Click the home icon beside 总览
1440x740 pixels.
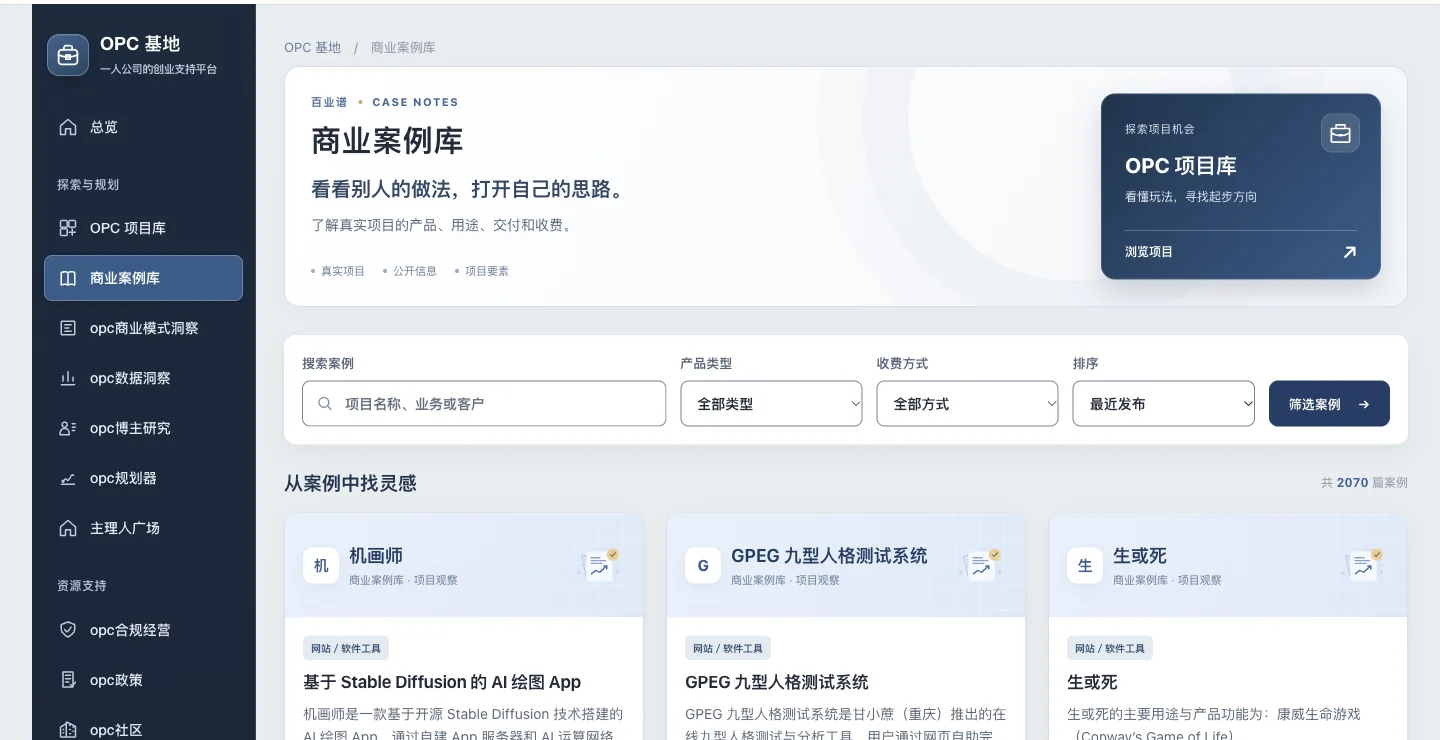click(68, 127)
